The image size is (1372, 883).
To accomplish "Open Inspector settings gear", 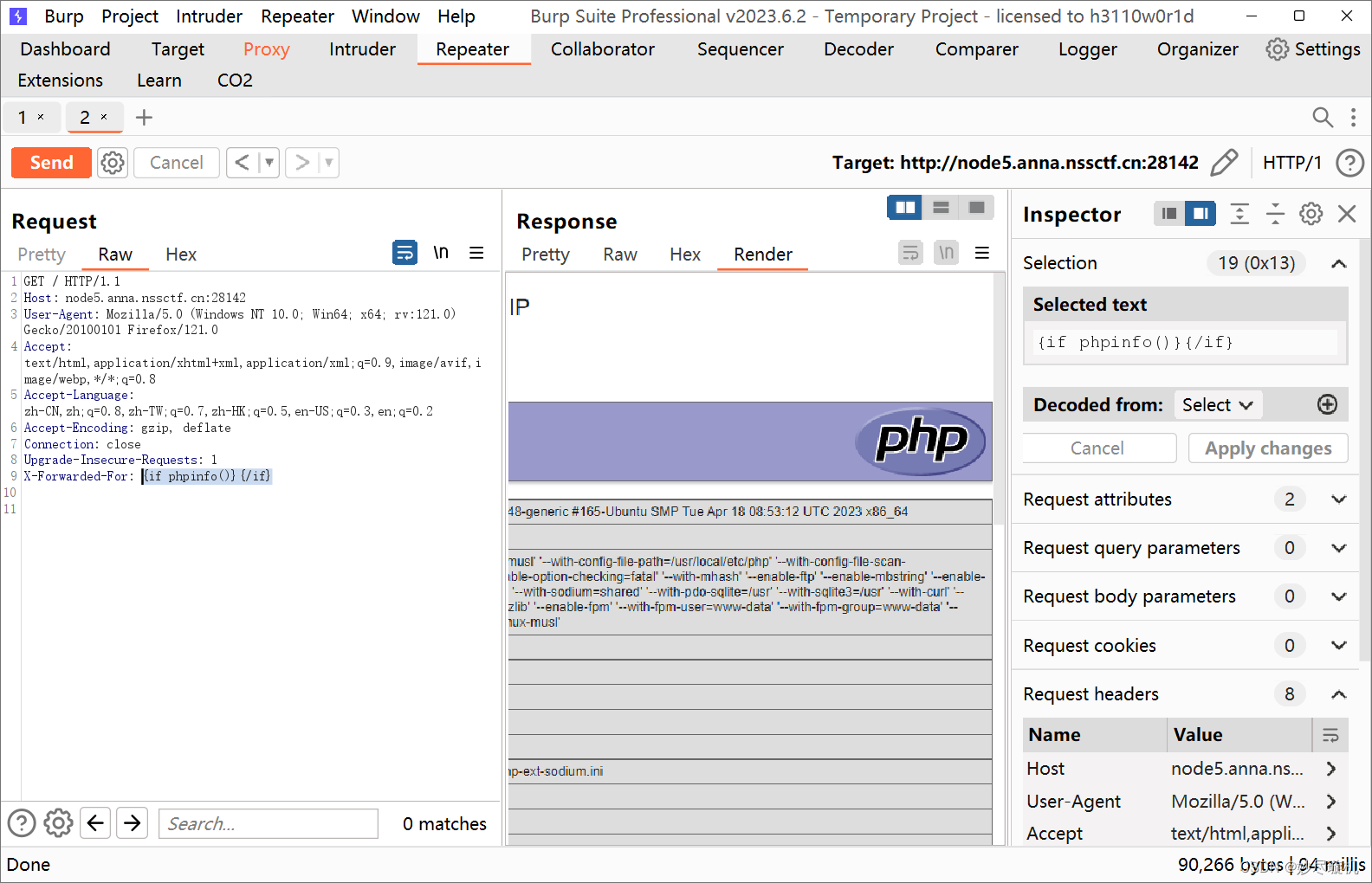I will tap(1311, 214).
